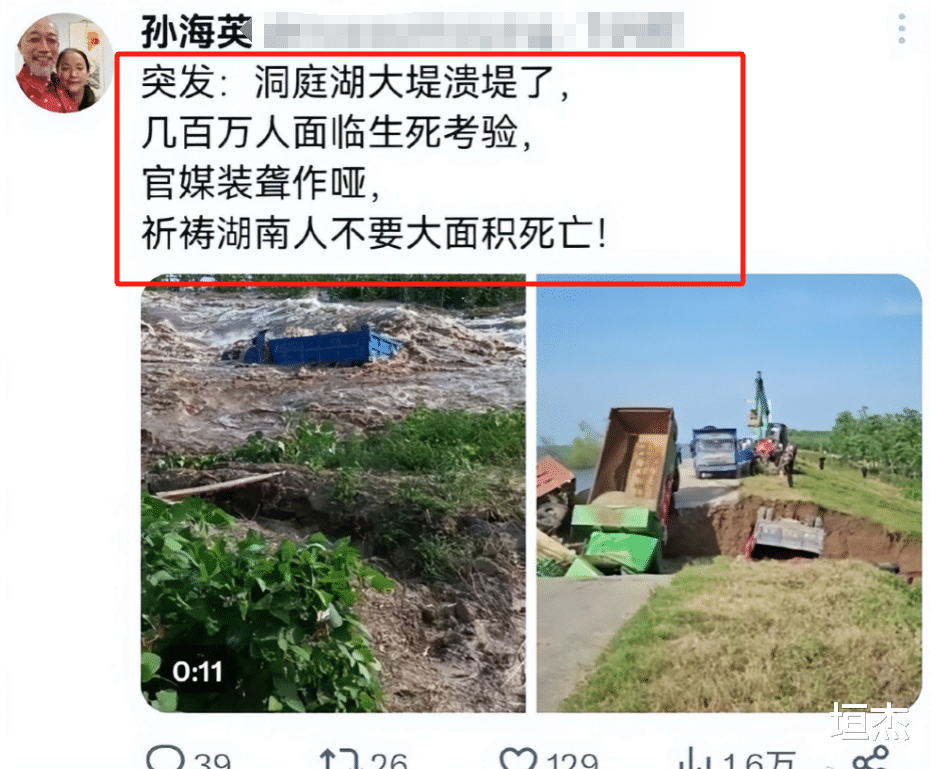Screen dimensions: 931x769
Task: Click the 垣杰 watermark on the photo
Action: click(870, 721)
